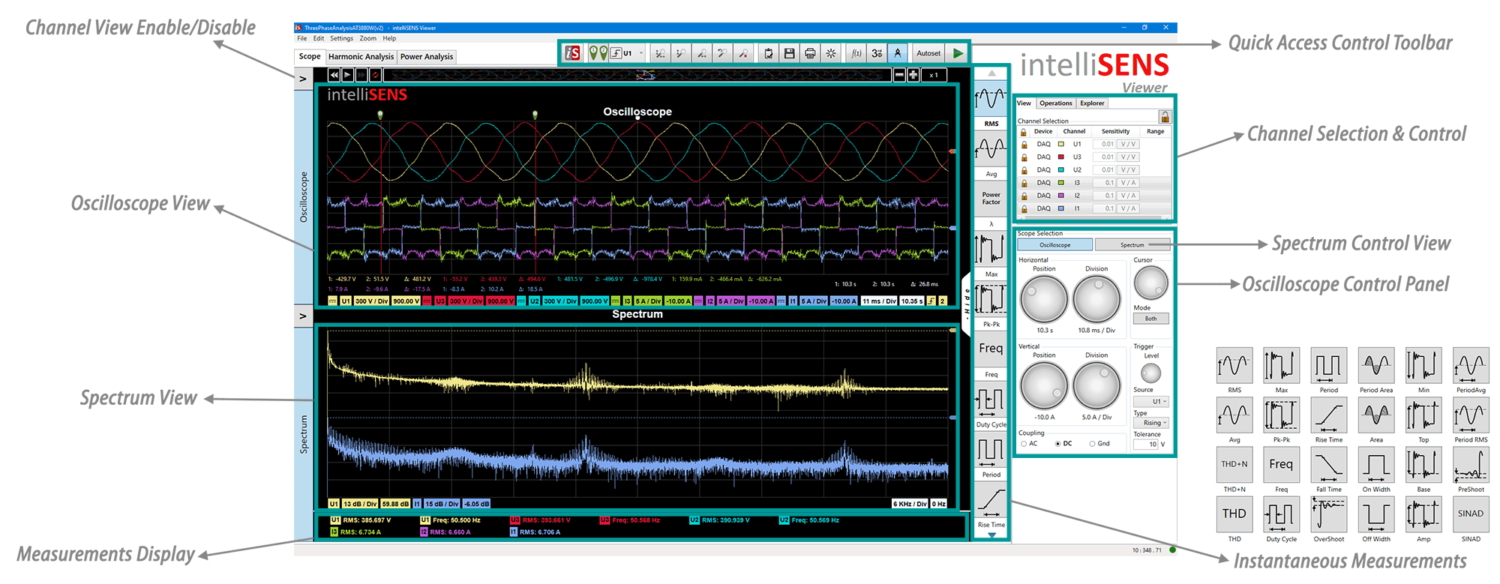Click the f(x) formula toolbar icon

tap(856, 53)
